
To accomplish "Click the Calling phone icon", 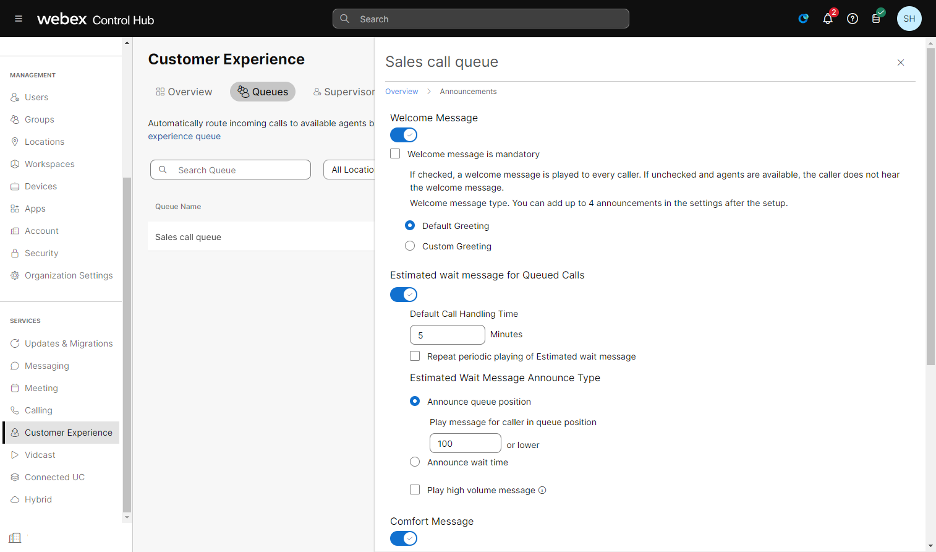I will pyautogui.click(x=15, y=411).
